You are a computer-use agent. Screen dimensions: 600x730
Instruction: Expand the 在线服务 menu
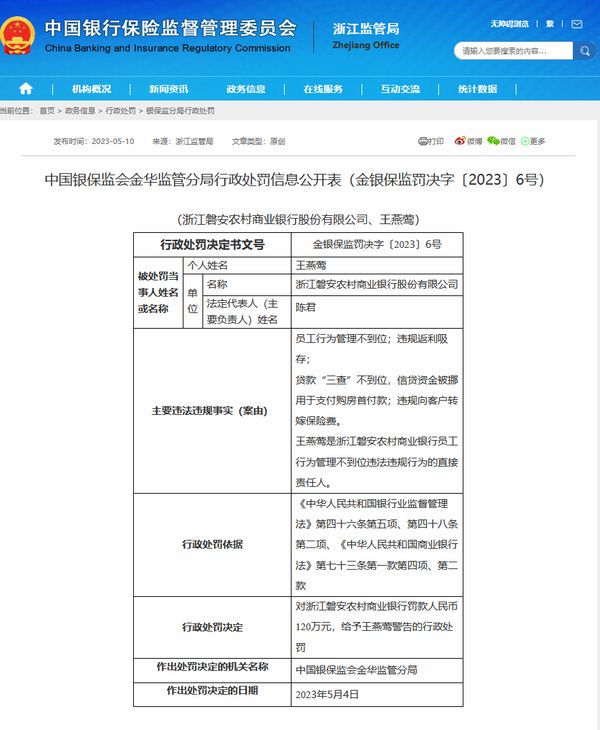point(323,89)
